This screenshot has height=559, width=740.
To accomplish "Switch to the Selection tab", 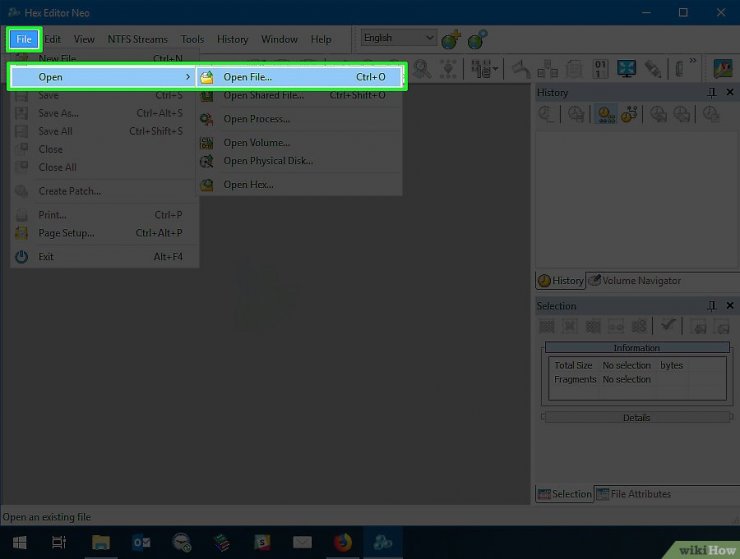I will point(564,494).
